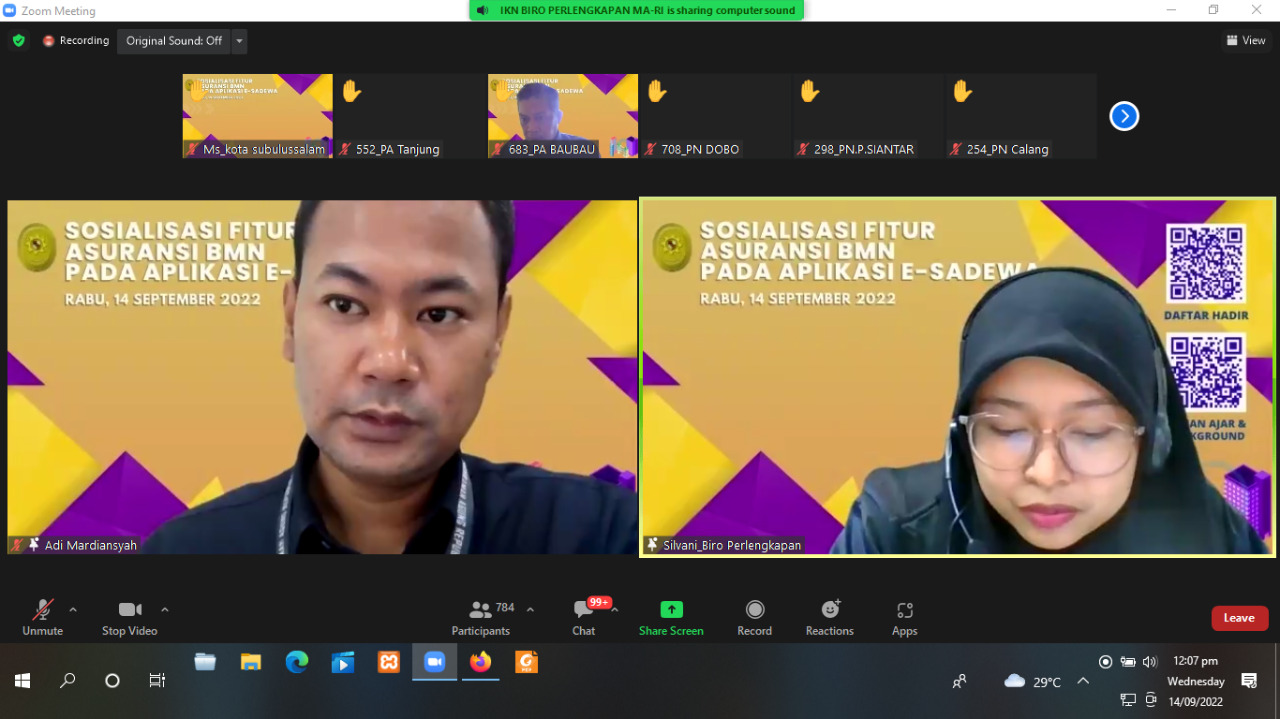Viewport: 1280px width, 719px height.
Task: Open the Reactions menu
Action: (x=830, y=616)
